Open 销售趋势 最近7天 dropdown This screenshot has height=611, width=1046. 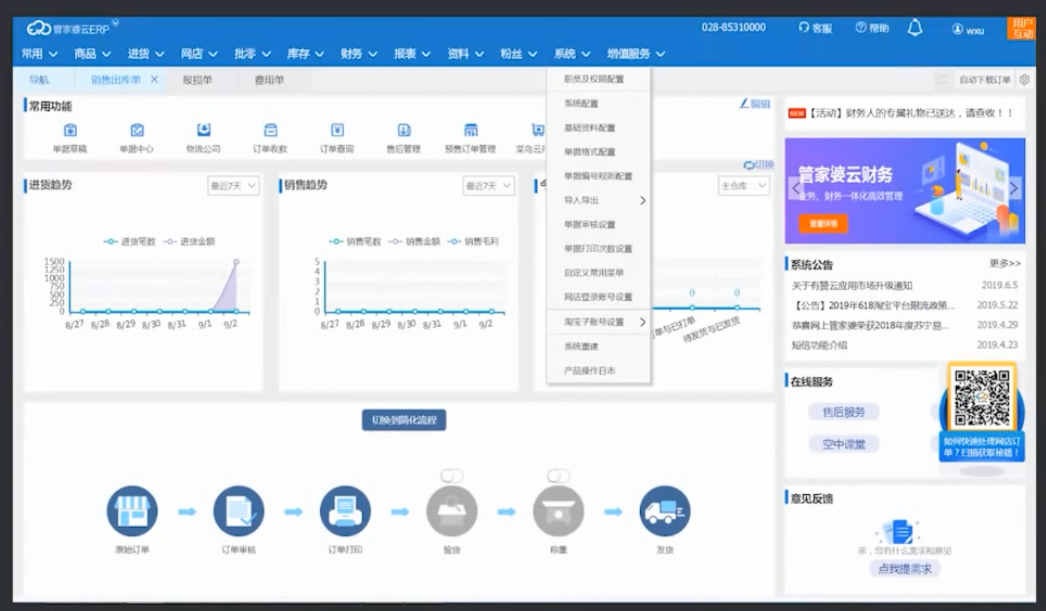[488, 185]
